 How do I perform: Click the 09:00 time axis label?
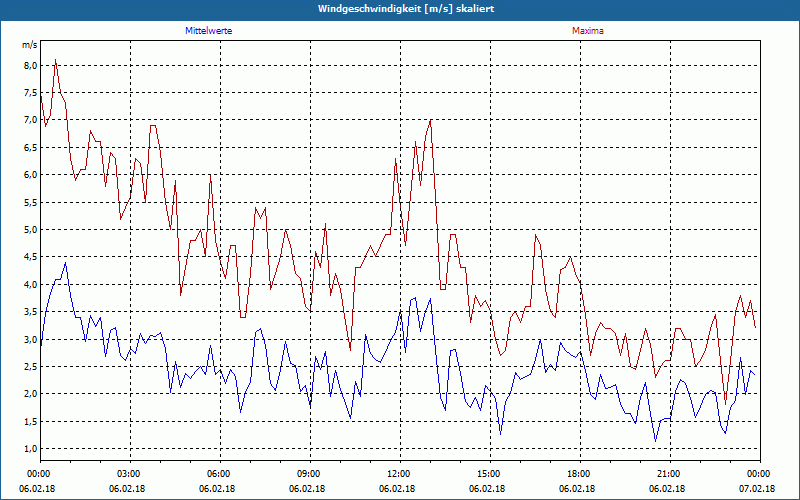(310, 474)
